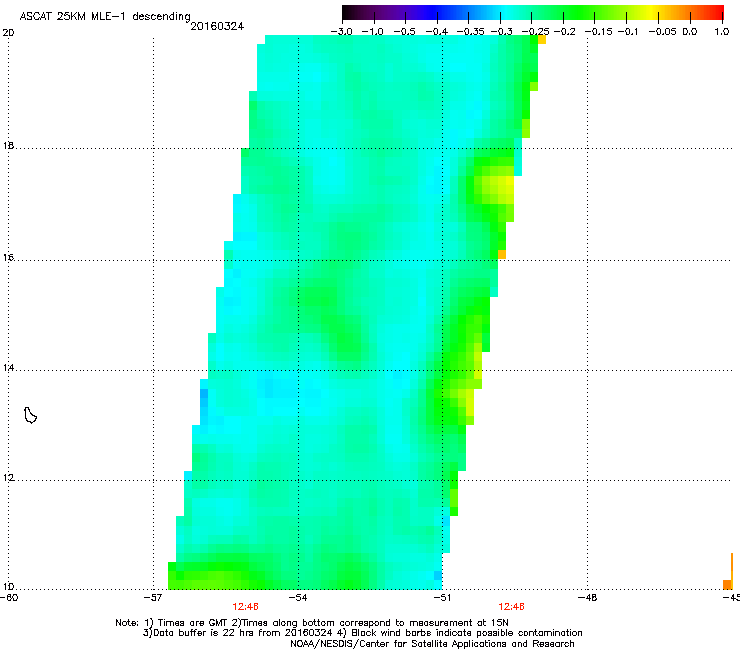
Task: Click longitude axis label -60
Action: coord(9,598)
